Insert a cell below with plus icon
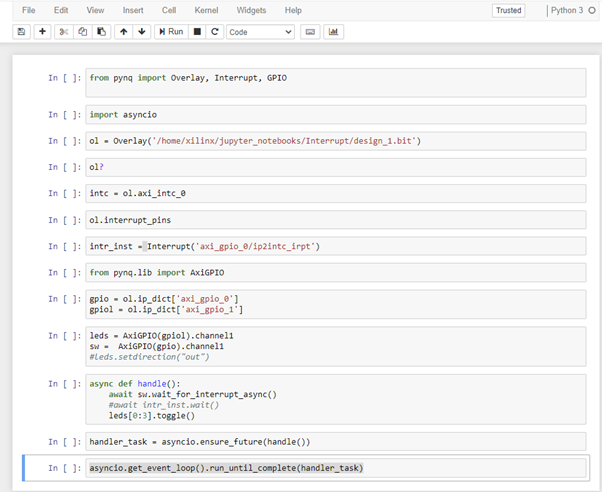The image size is (602, 492). point(42,32)
